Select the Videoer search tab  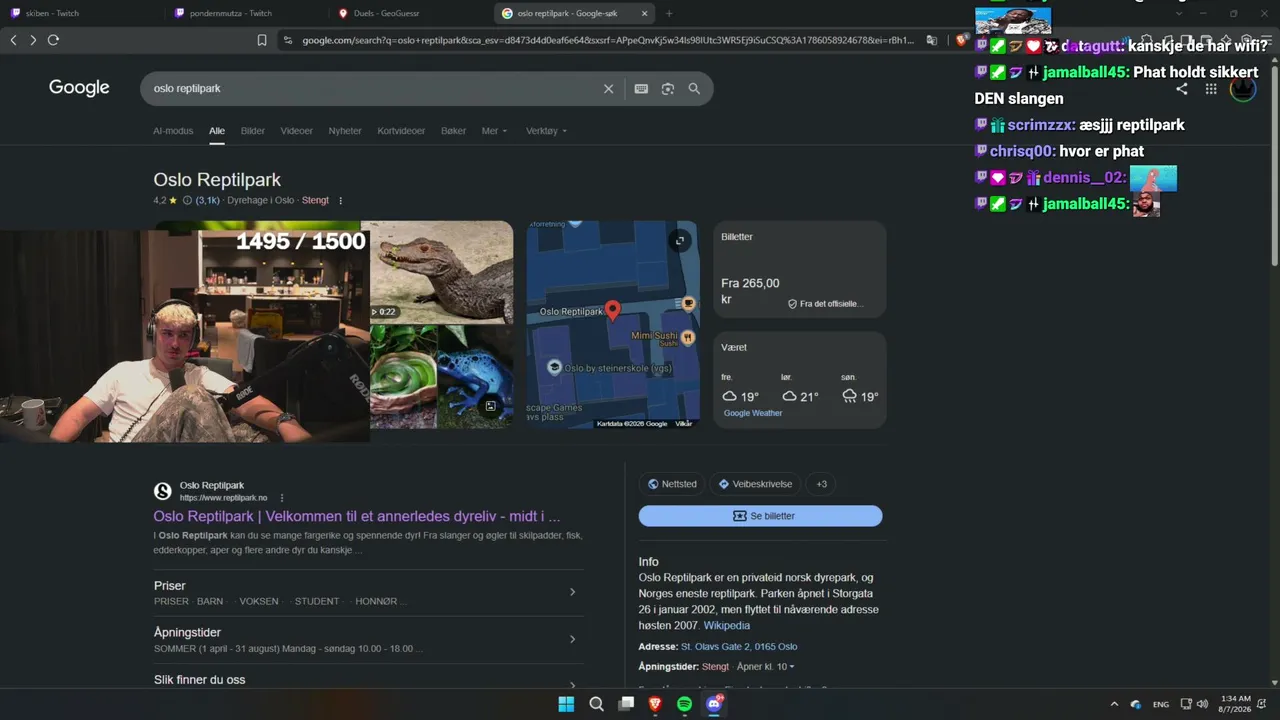click(x=297, y=131)
